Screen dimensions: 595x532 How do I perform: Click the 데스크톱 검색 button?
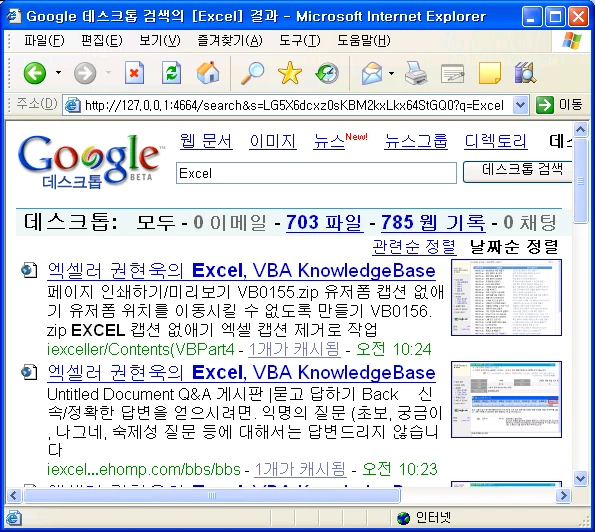pyautogui.click(x=518, y=172)
